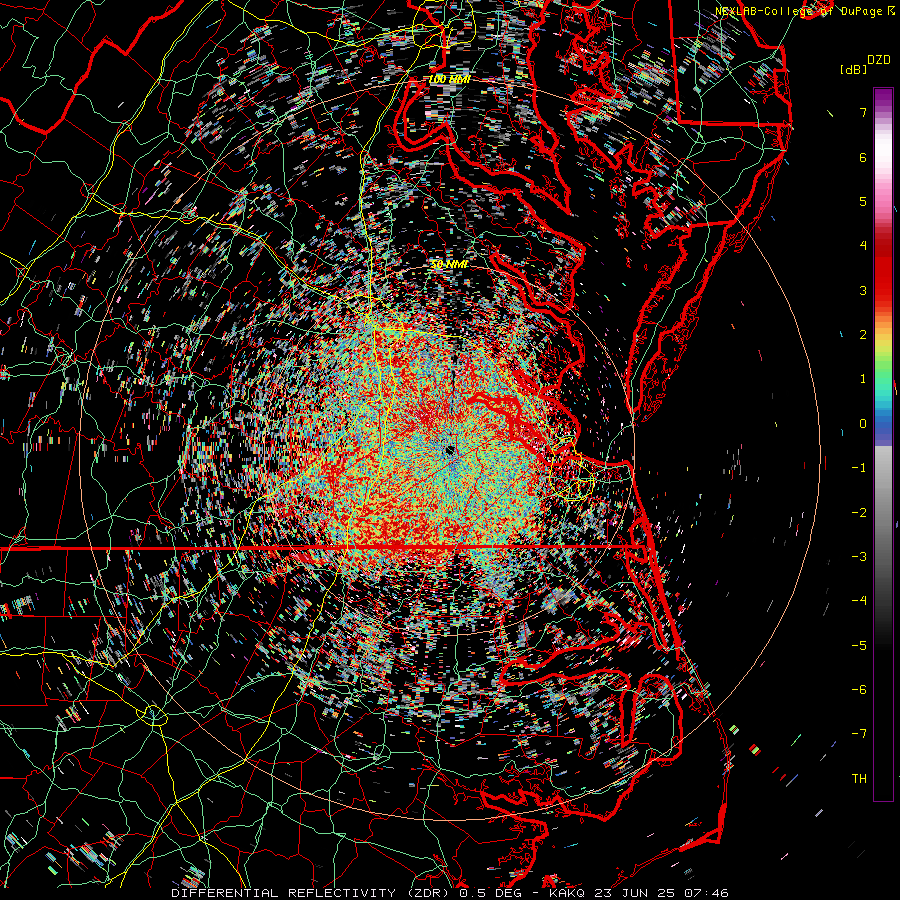Viewport: 900px width, 900px height.
Task: Click the 0 dB scale label
Action: coord(863,424)
